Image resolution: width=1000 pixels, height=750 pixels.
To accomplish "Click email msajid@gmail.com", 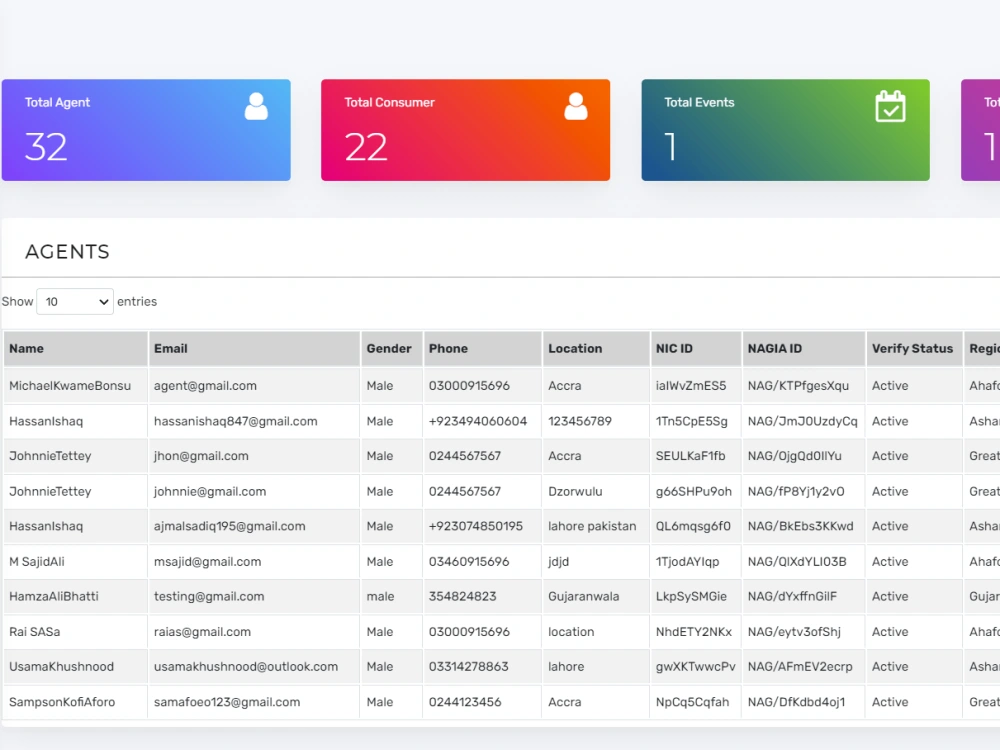I will [x=207, y=562].
